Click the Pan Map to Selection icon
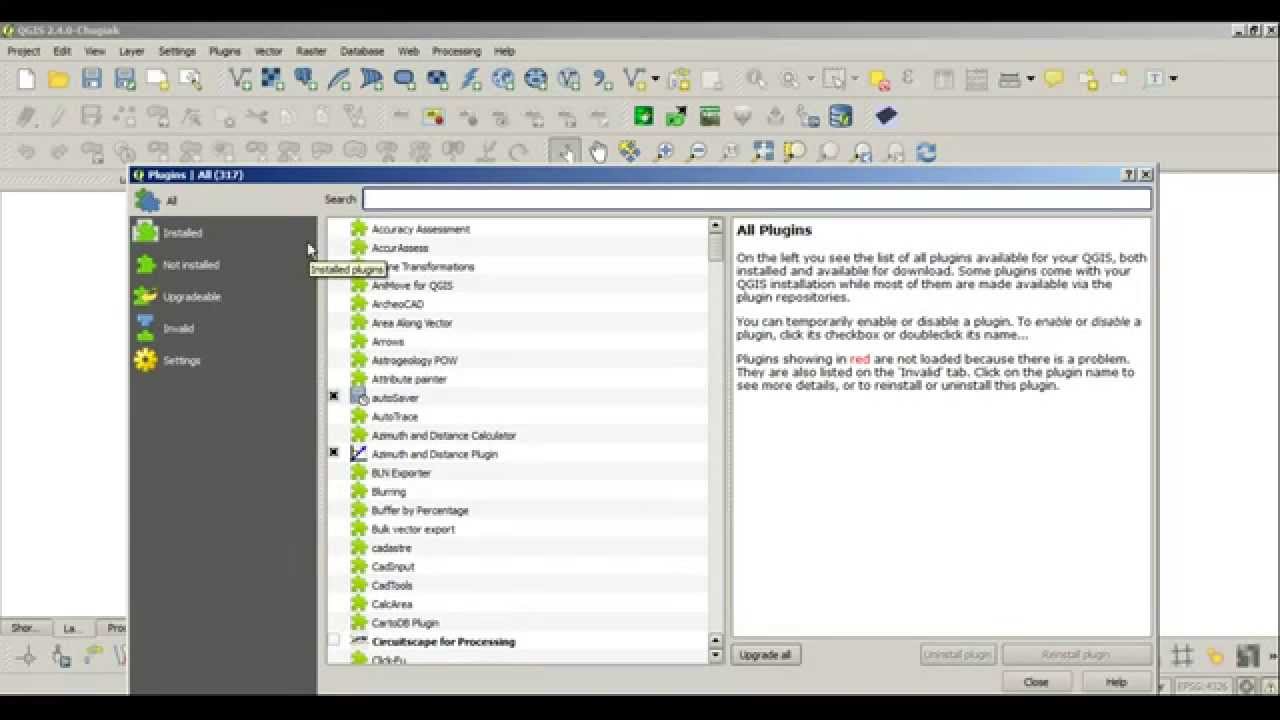Screen dimensions: 1280x720 tap(630, 152)
